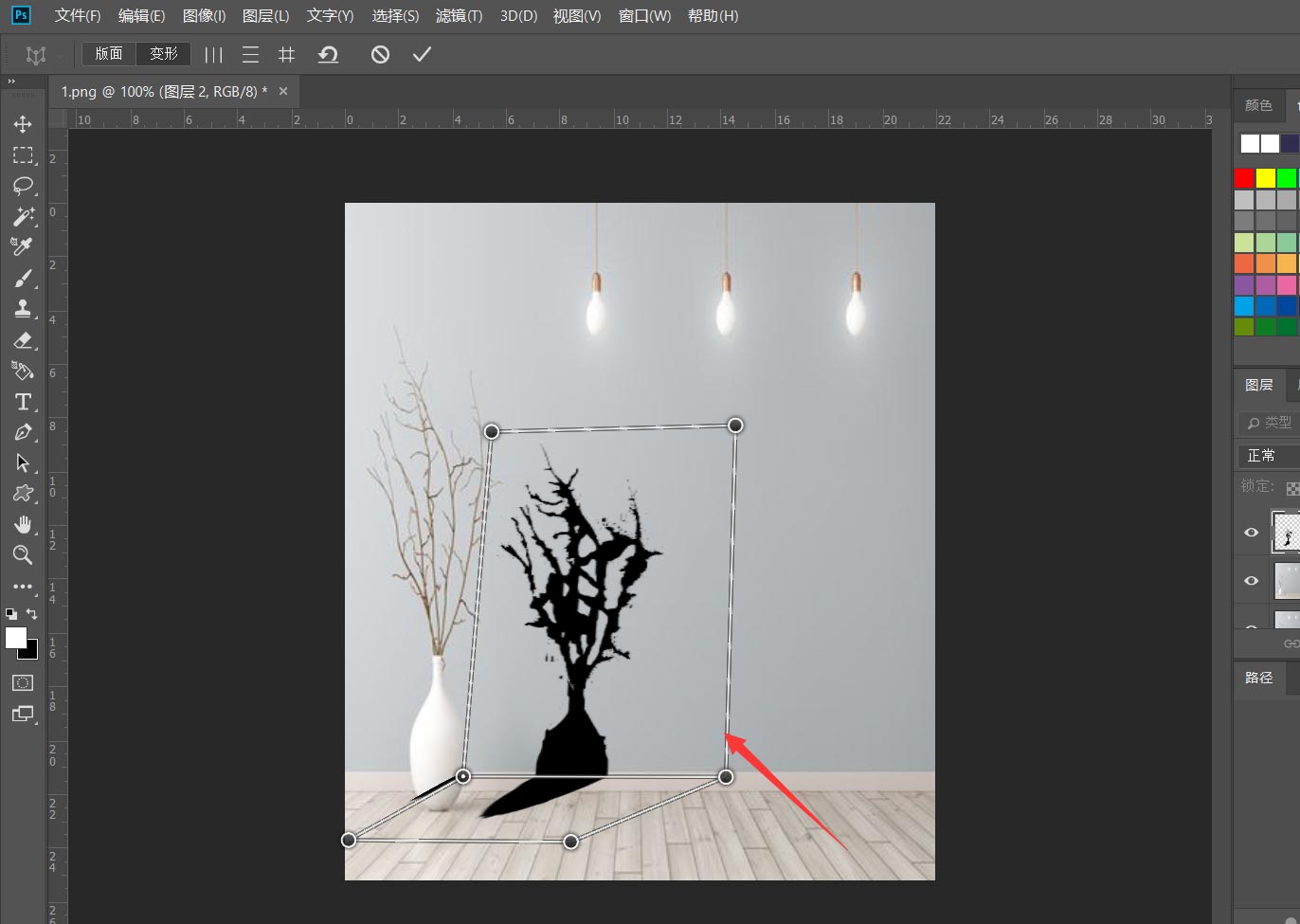Switch to the 路径 panel tab
The width and height of the screenshot is (1300, 924).
tap(1258, 678)
